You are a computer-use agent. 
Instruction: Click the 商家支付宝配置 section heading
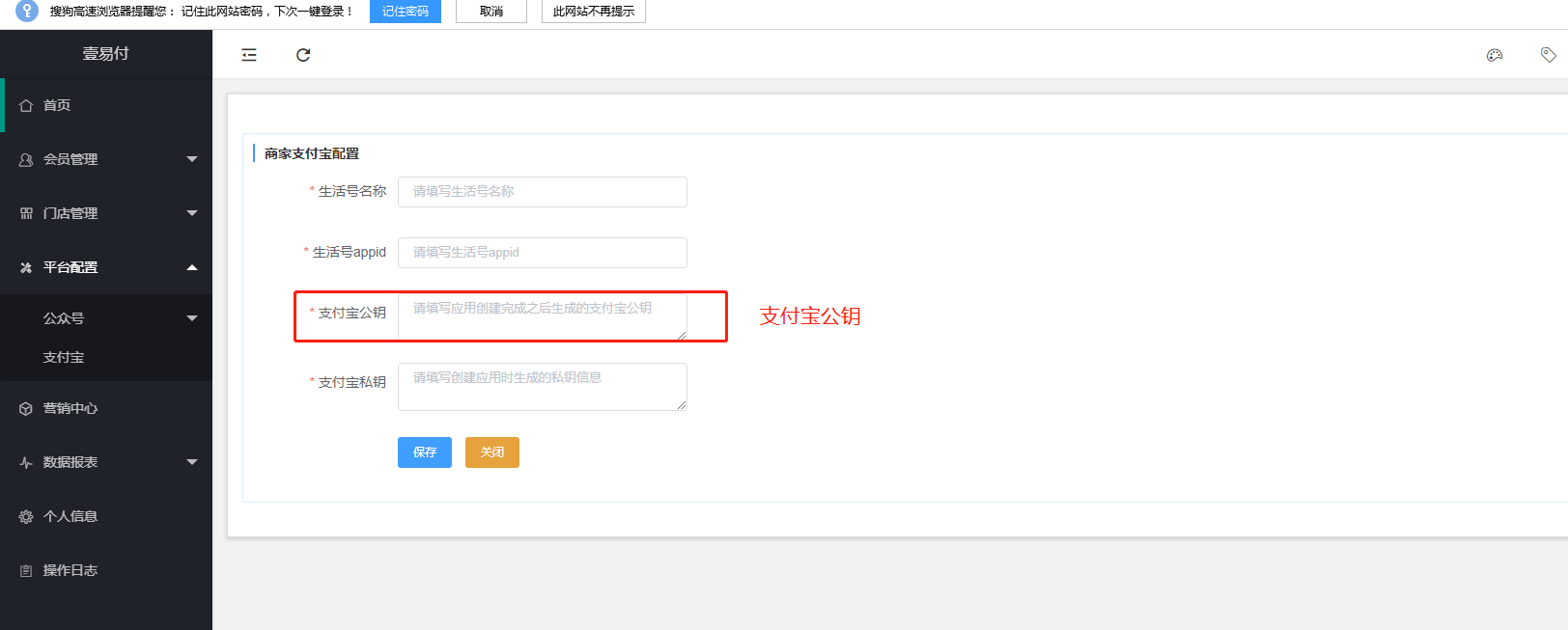[x=312, y=153]
